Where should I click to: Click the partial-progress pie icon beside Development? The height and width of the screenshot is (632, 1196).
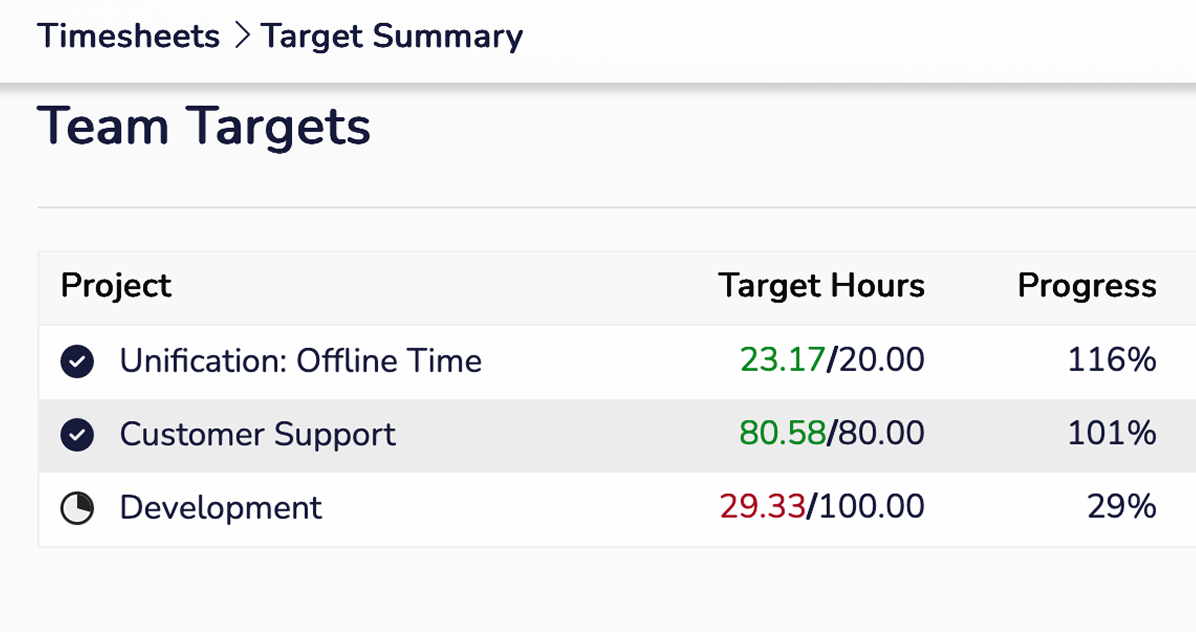point(77,509)
